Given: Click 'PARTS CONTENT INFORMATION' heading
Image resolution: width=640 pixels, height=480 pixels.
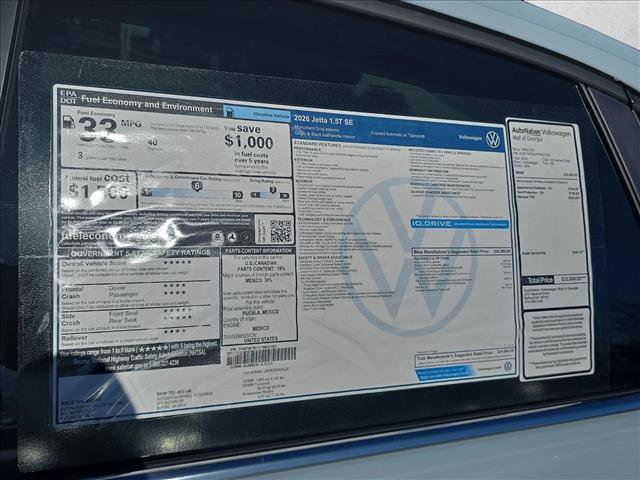Looking at the screenshot, I should click(x=259, y=251).
